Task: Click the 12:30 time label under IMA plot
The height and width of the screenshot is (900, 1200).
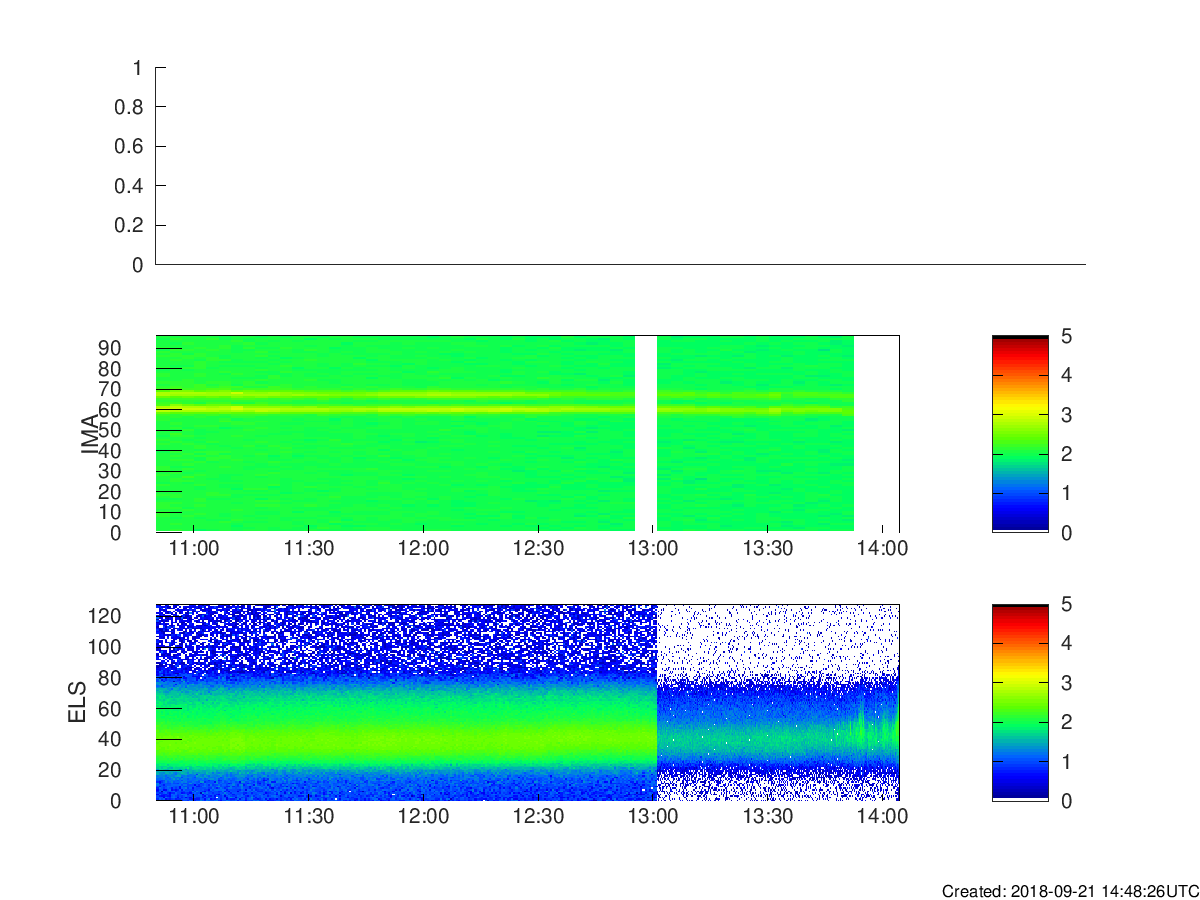Action: point(538,549)
